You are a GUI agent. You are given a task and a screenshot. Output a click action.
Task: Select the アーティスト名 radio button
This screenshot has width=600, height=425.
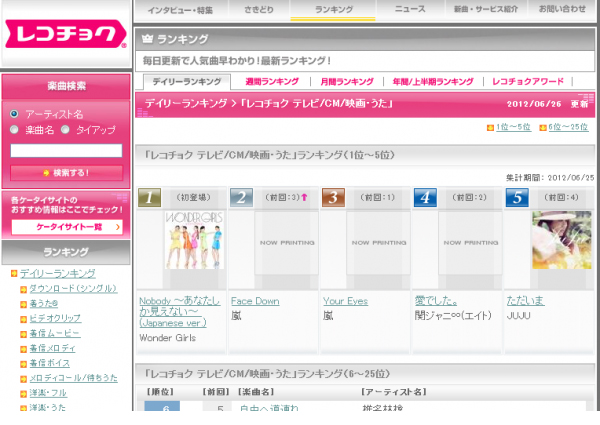click(x=14, y=114)
